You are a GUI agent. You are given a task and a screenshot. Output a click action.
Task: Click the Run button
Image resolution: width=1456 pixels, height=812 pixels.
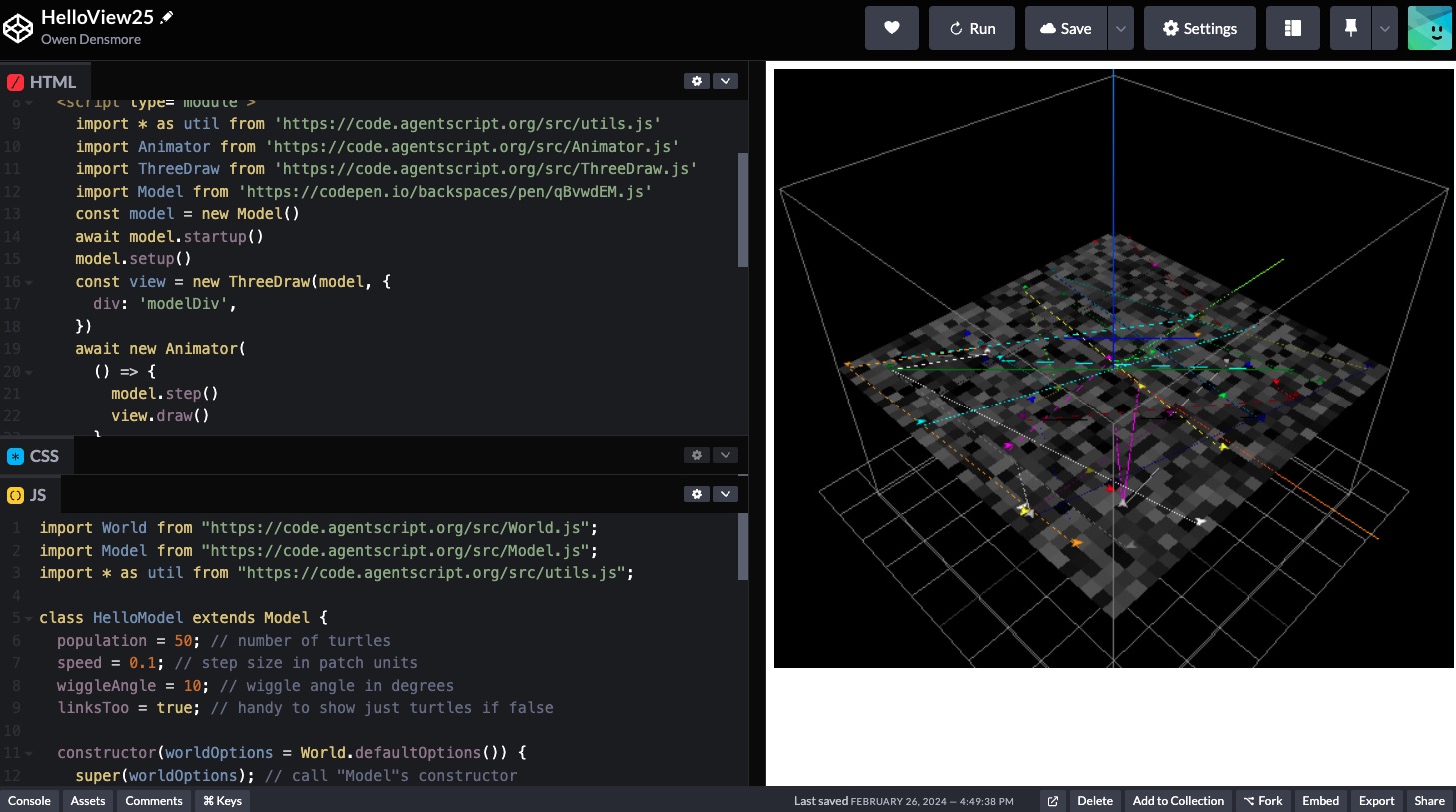pos(971,28)
